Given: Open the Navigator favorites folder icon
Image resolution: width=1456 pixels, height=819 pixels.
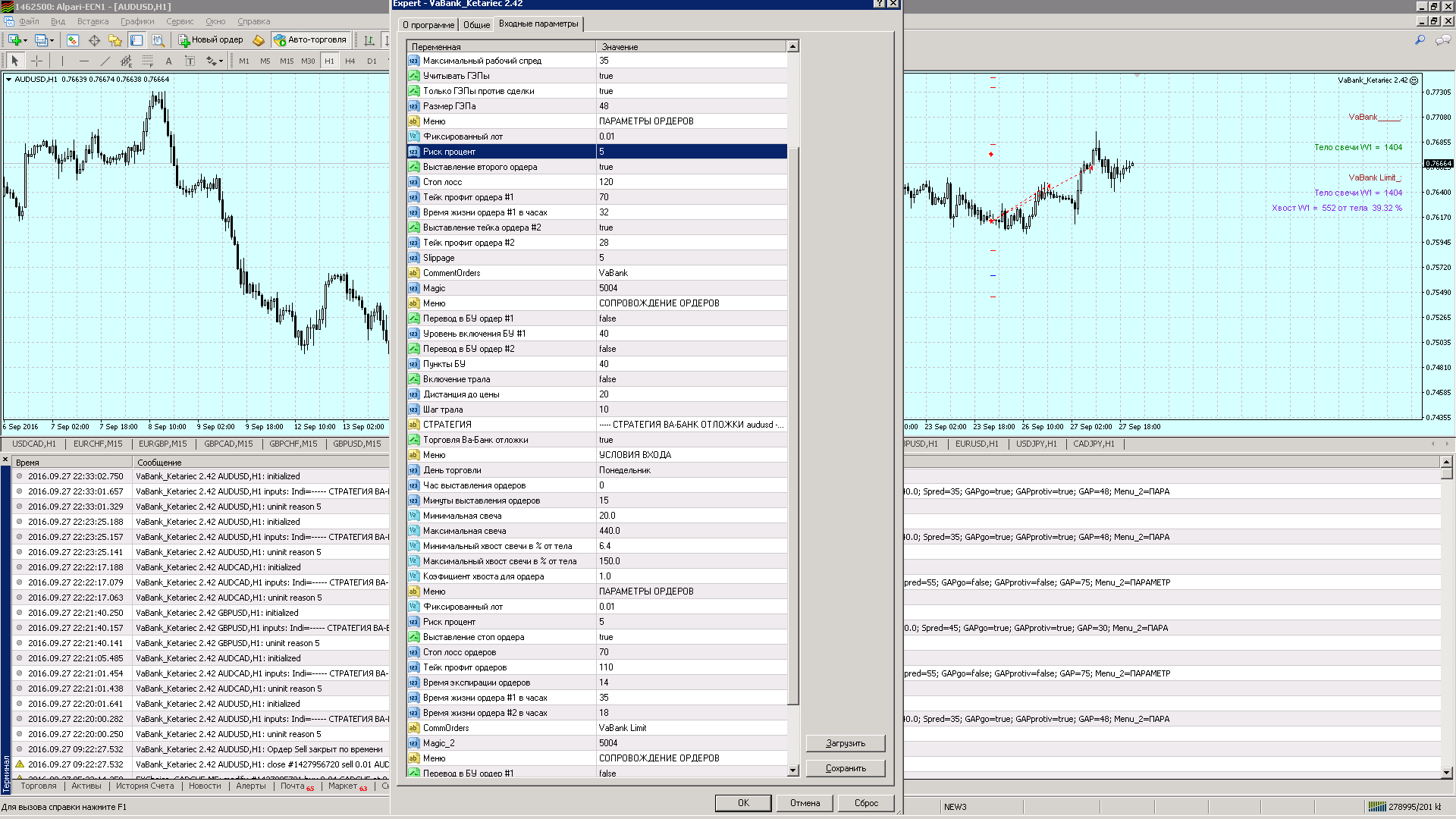Looking at the screenshot, I should point(115,40).
